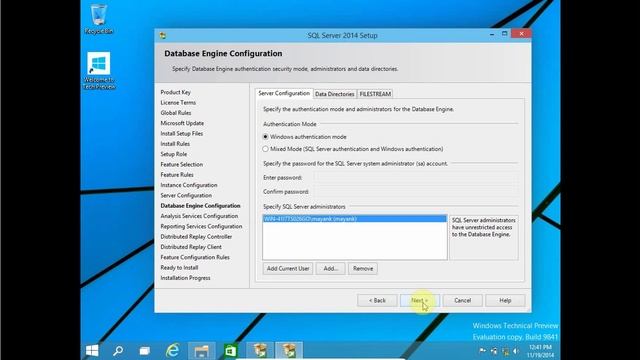The image size is (640, 360).
Task: Maximize the SQL Server 2014 Setup window
Action: [504, 34]
